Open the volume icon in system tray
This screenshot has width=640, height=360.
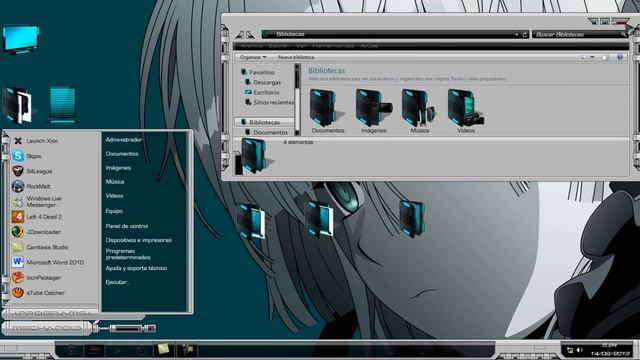(x=580, y=350)
